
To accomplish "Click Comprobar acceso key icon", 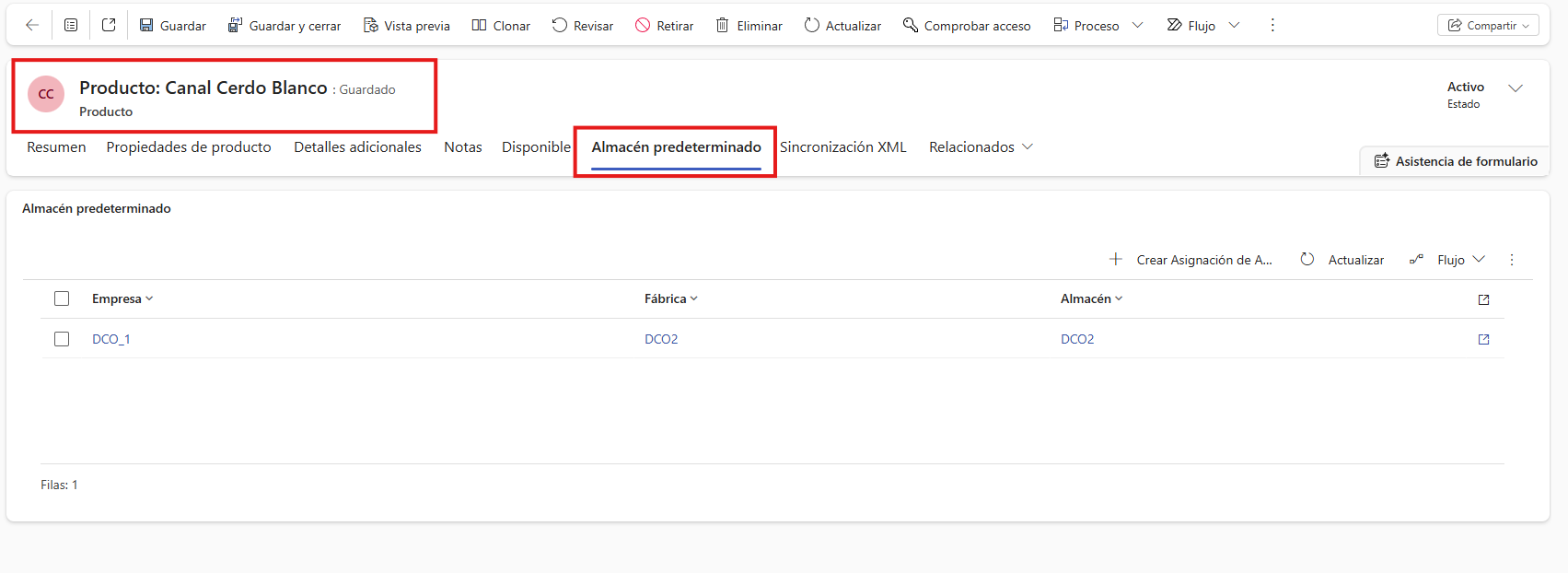I will pyautogui.click(x=910, y=25).
